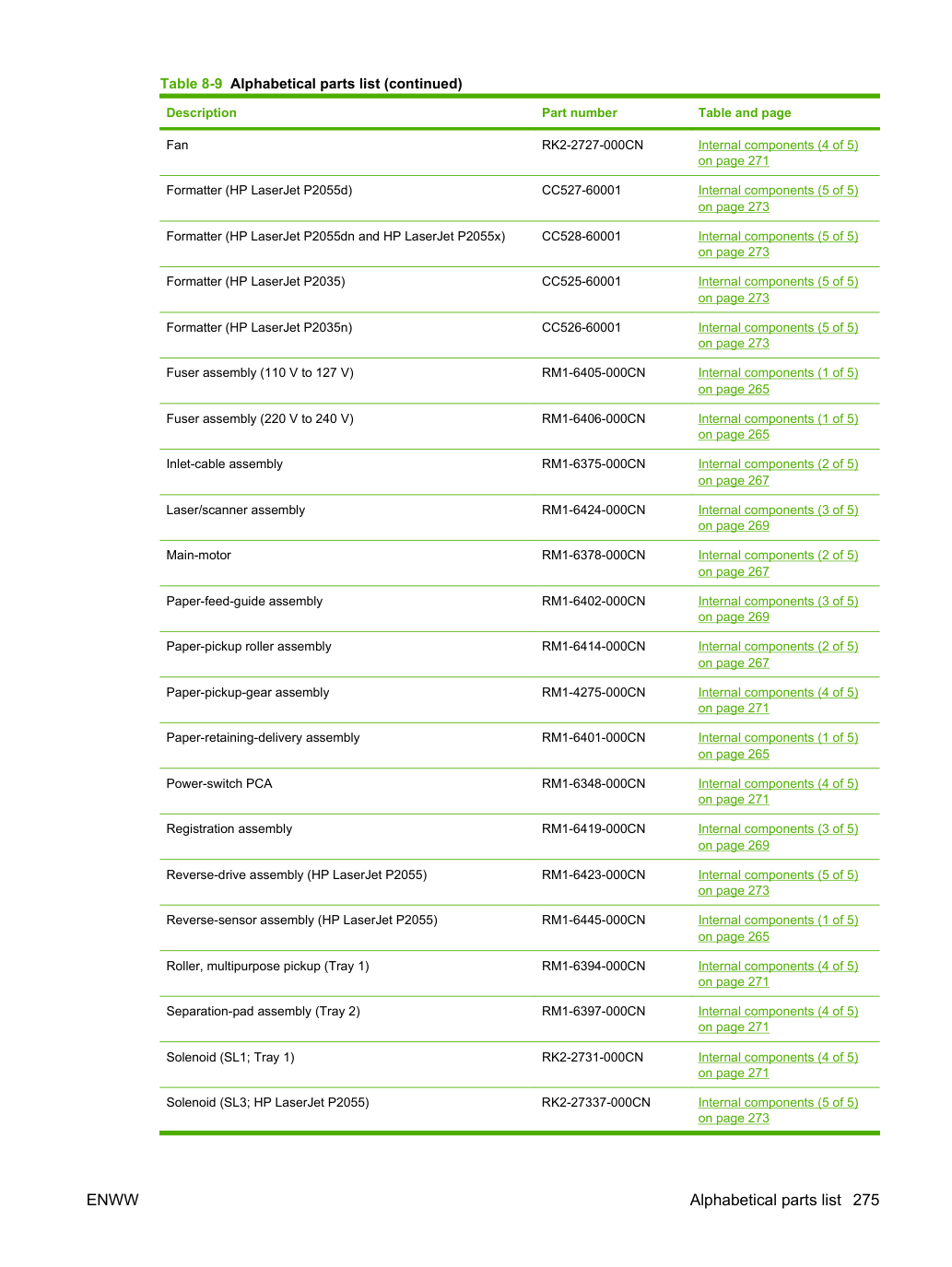Open the Fan row's page 271 link
952x1267 pixels.
coord(778,153)
